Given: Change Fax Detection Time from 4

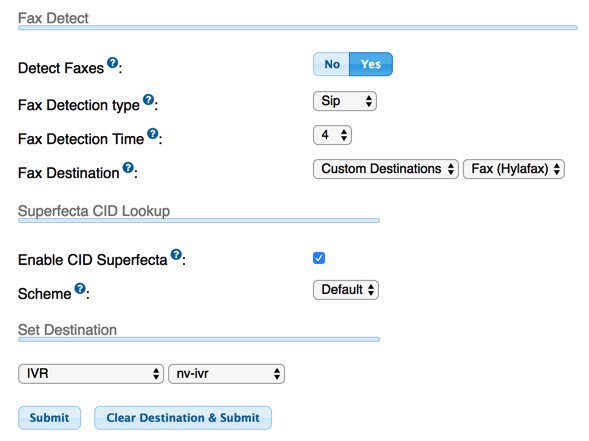Looking at the screenshot, I should 332,135.
